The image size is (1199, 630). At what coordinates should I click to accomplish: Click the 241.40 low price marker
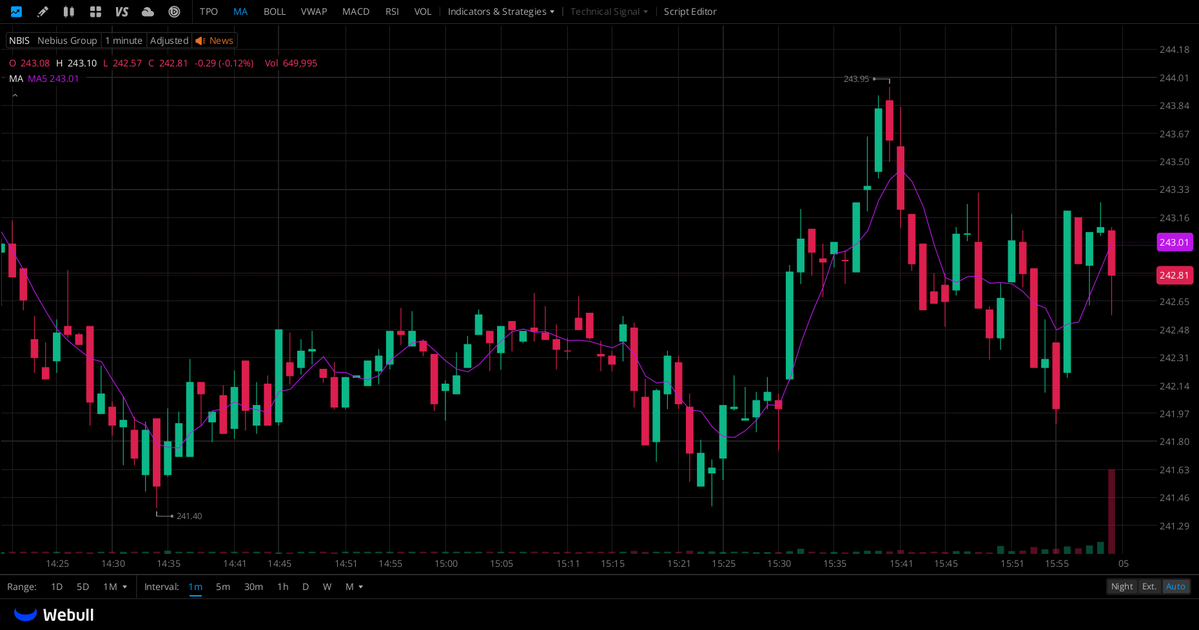point(189,516)
